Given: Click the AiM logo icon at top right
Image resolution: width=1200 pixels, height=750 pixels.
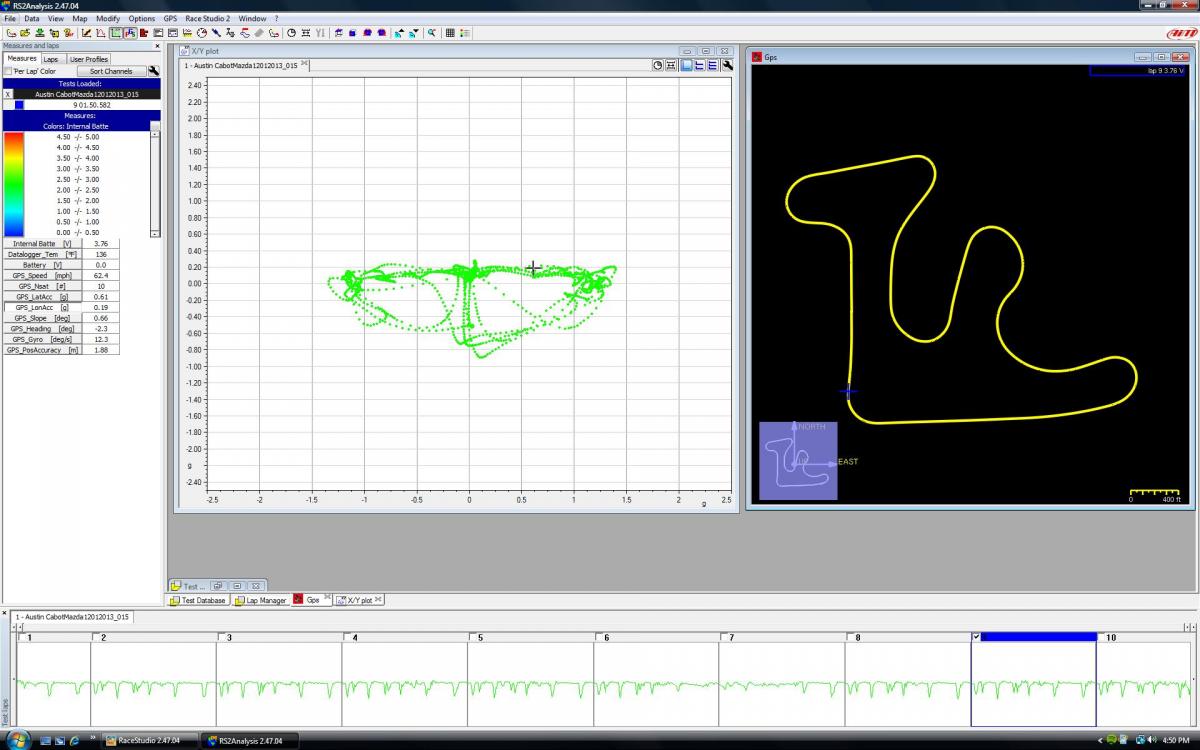Looking at the screenshot, I should coord(1180,33).
